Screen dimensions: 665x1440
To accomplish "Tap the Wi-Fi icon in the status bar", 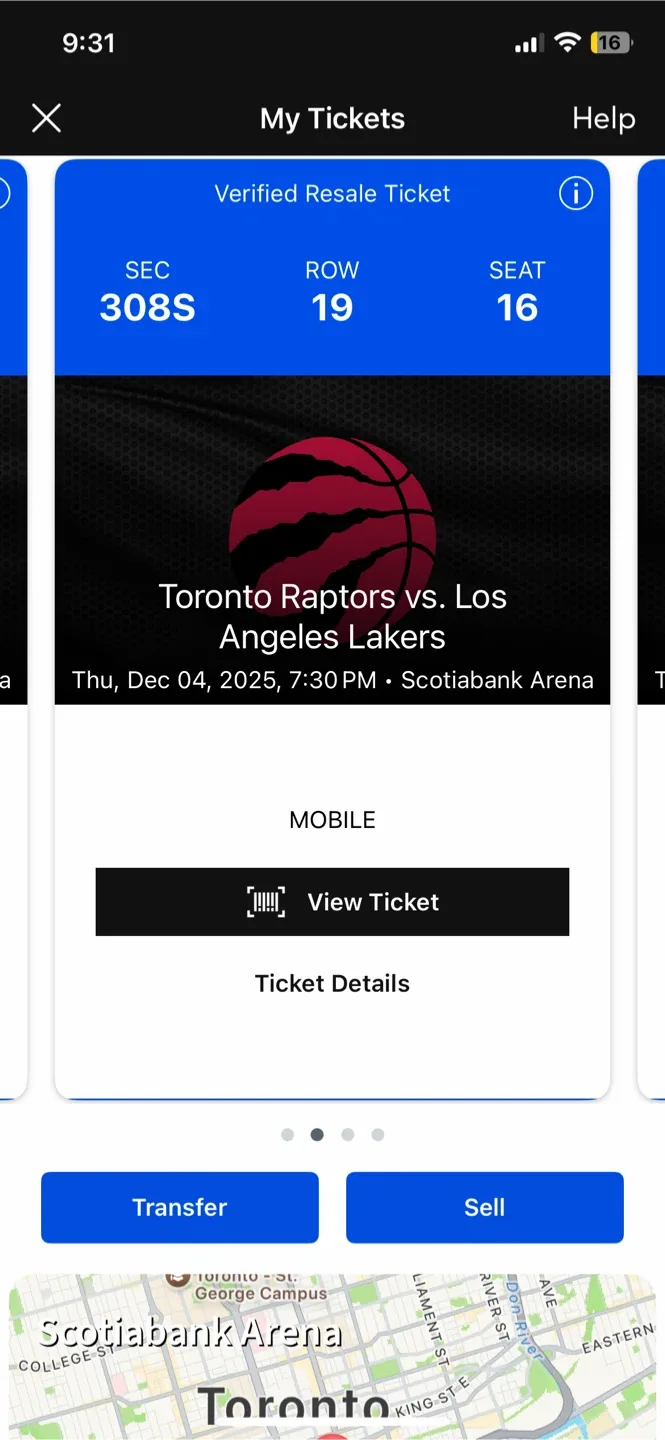I will (x=569, y=42).
